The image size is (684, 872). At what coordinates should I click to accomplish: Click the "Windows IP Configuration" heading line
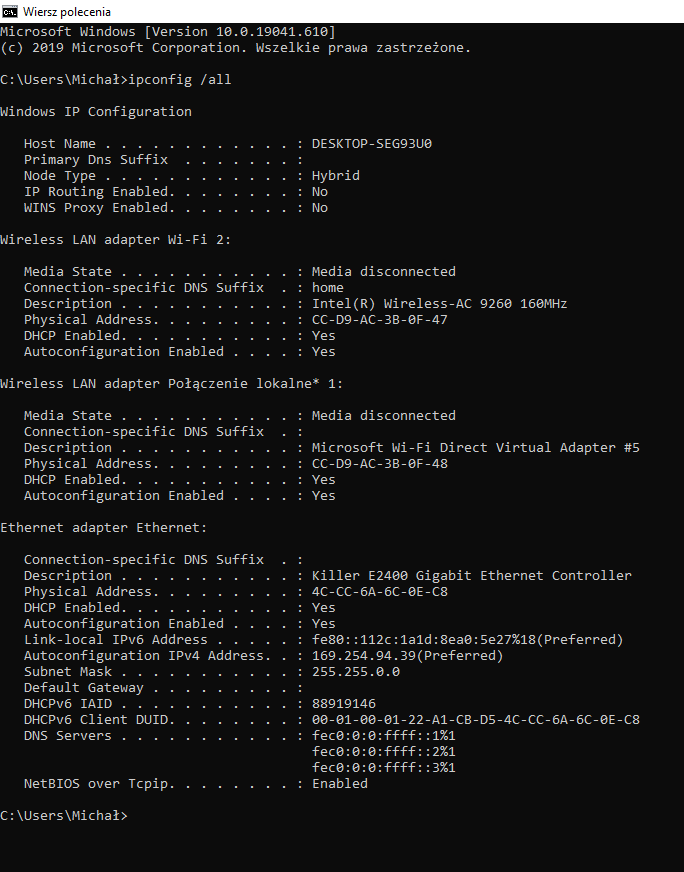pos(96,111)
